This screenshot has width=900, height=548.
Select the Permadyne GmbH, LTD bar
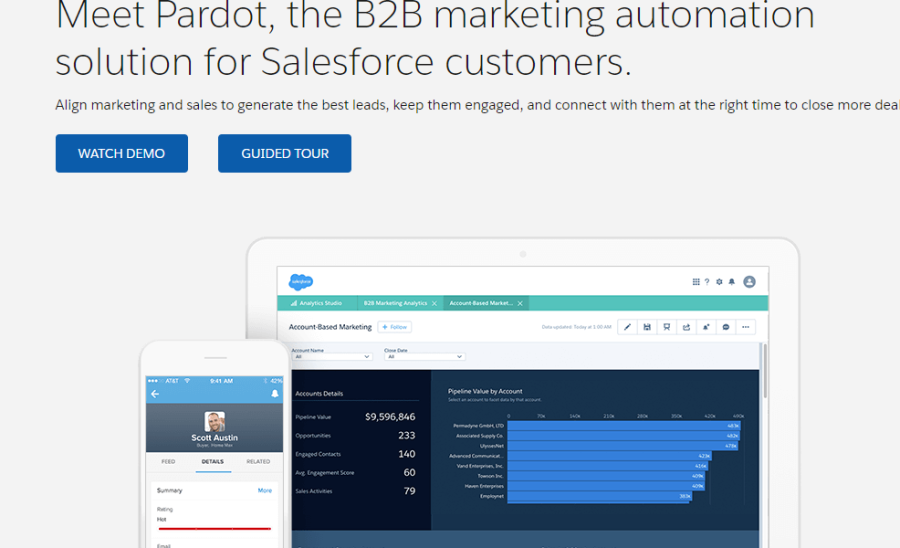[x=623, y=426]
